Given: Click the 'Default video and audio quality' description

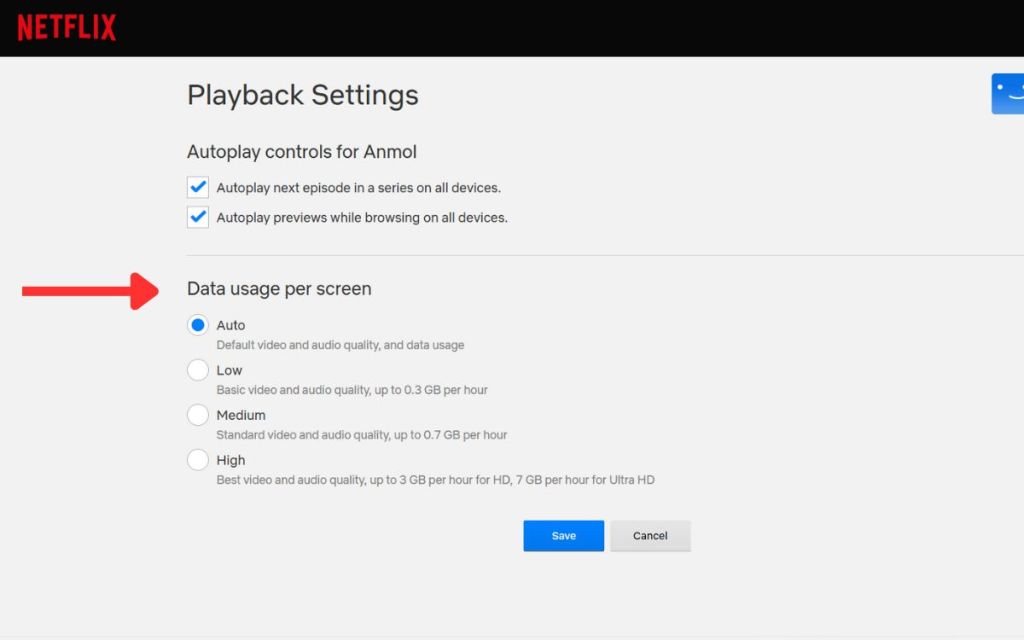Looking at the screenshot, I should pos(340,345).
